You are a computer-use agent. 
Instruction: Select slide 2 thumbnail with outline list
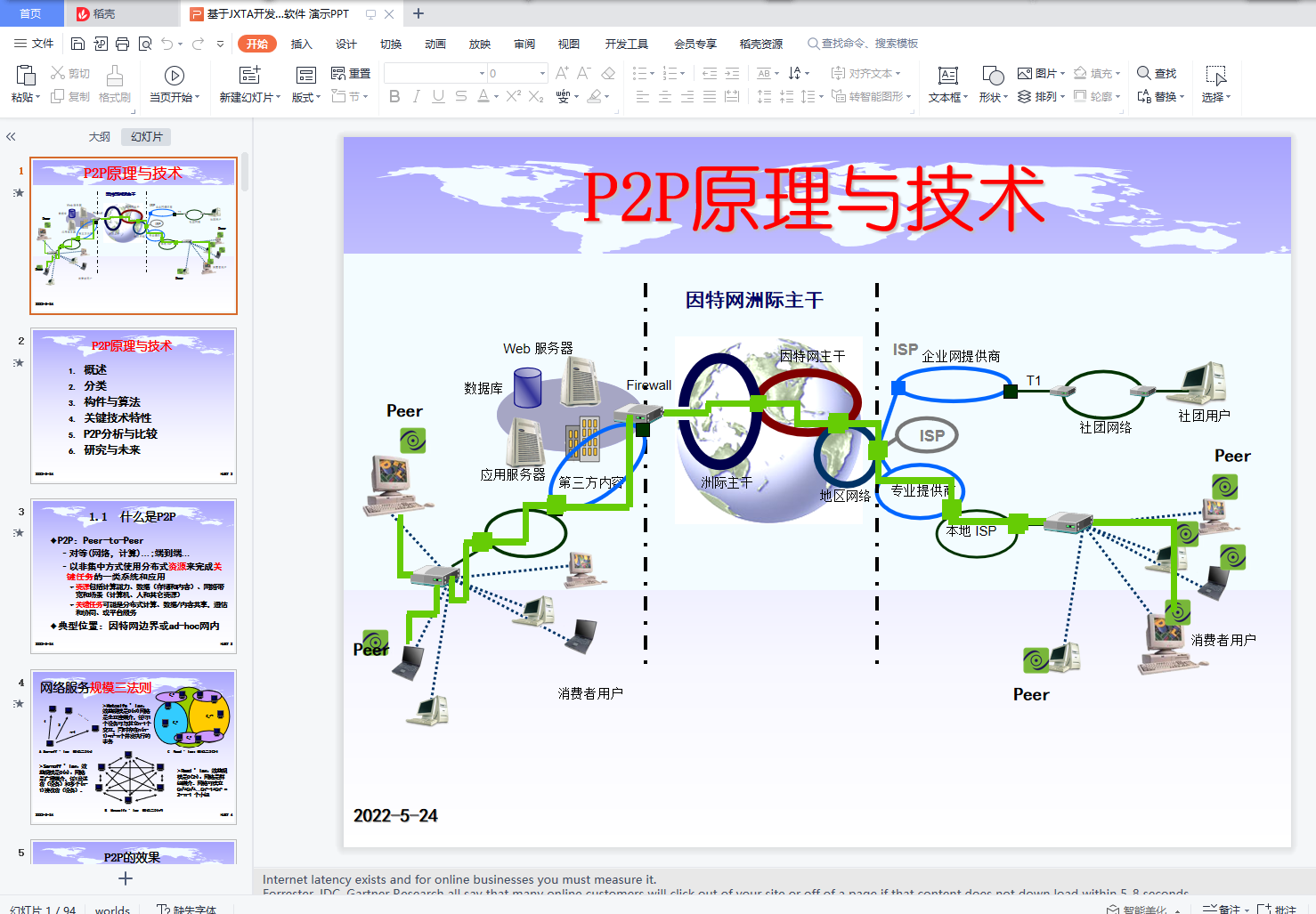click(x=134, y=406)
